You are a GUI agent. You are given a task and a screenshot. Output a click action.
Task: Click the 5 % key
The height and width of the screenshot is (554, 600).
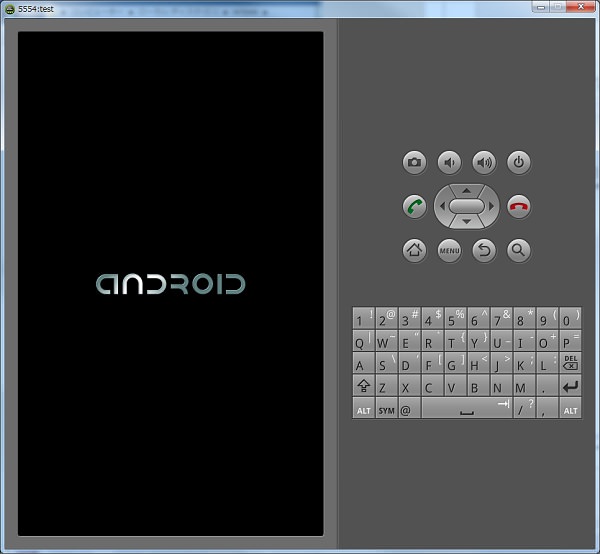click(455, 318)
